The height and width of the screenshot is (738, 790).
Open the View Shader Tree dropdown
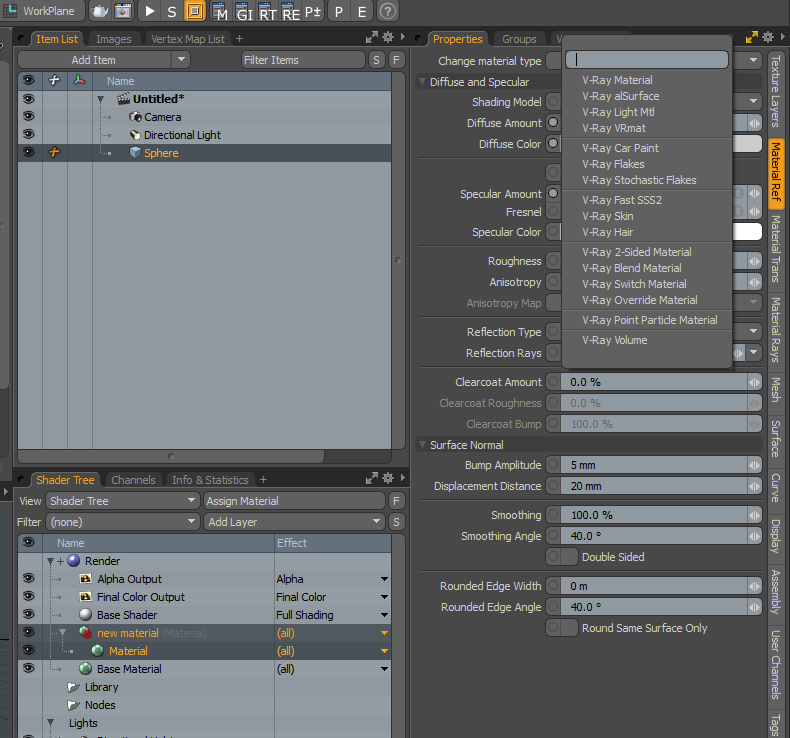(x=122, y=501)
